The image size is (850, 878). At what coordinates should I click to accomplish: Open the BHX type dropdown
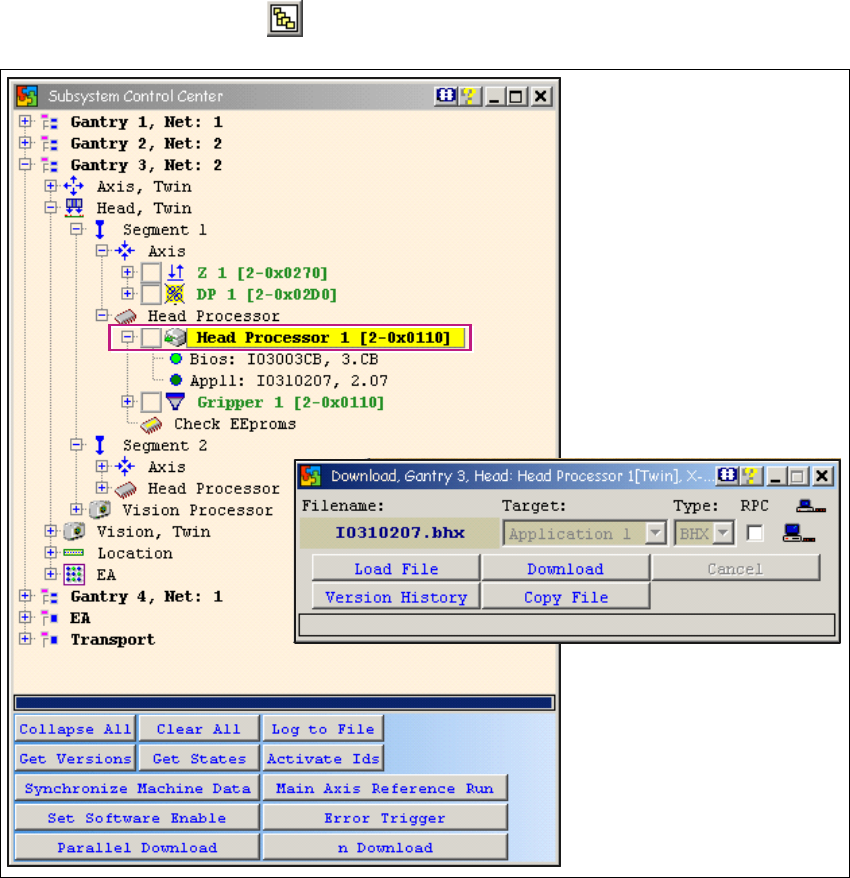point(723,533)
